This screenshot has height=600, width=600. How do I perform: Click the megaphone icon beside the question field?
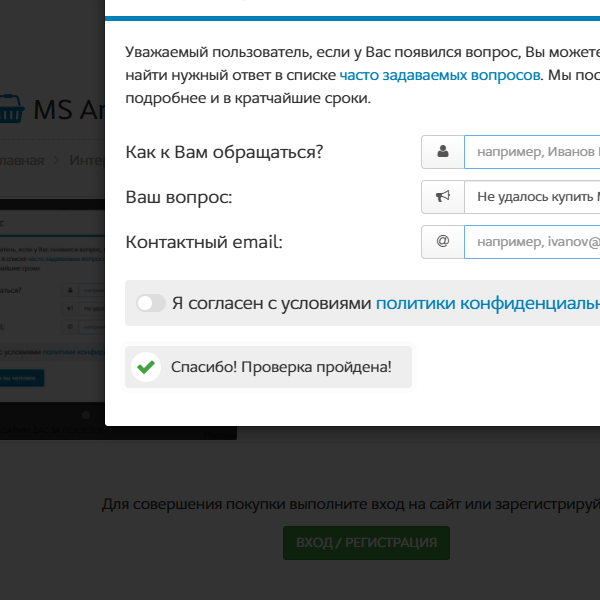coord(443,197)
